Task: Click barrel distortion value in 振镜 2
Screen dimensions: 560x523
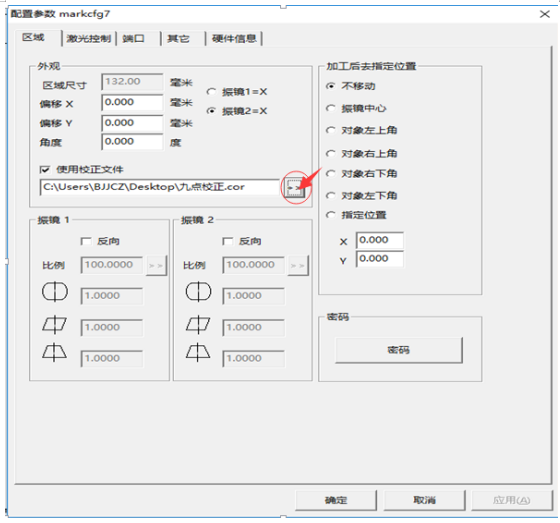Action: (253, 296)
